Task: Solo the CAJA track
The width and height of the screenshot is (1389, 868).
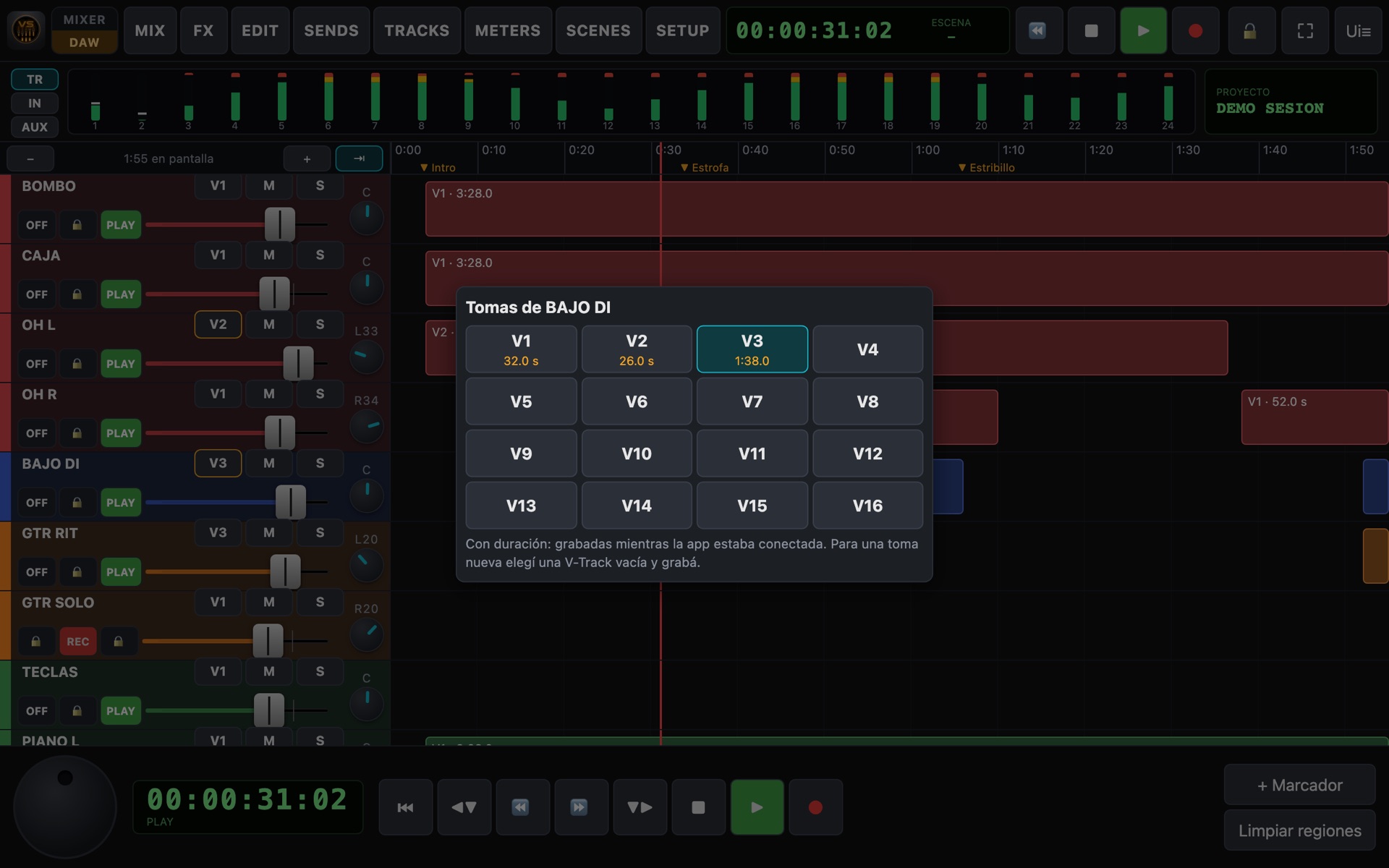Action: point(320,255)
